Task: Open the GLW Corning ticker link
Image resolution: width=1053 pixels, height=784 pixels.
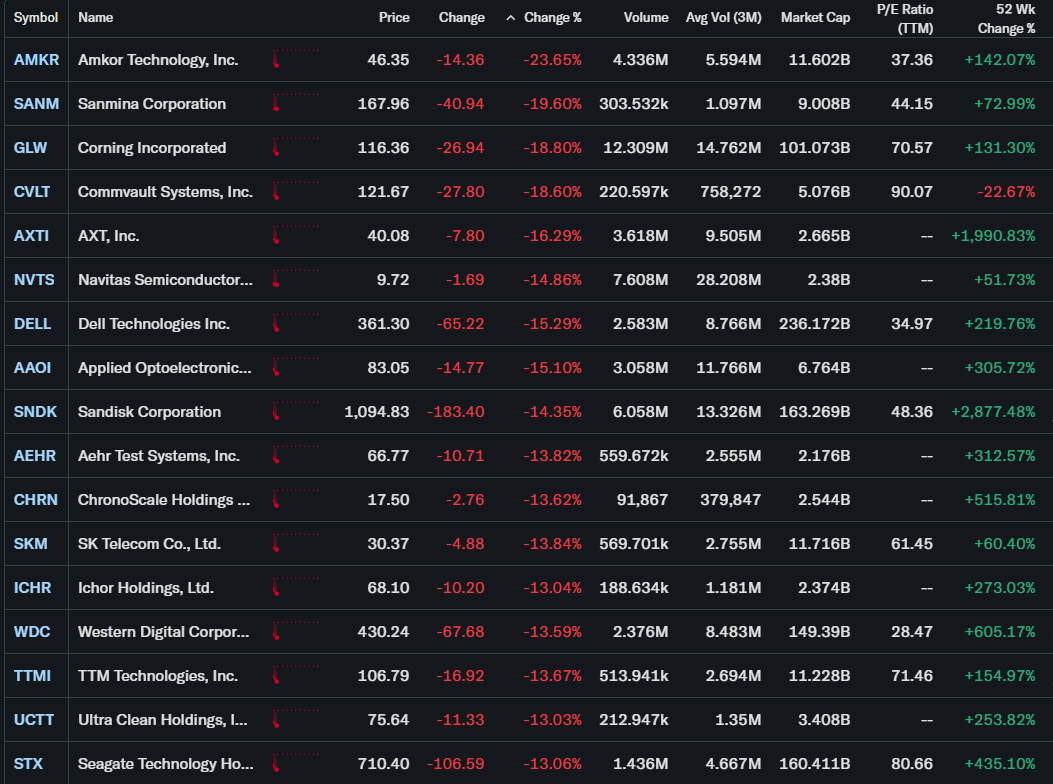Action: coord(30,148)
